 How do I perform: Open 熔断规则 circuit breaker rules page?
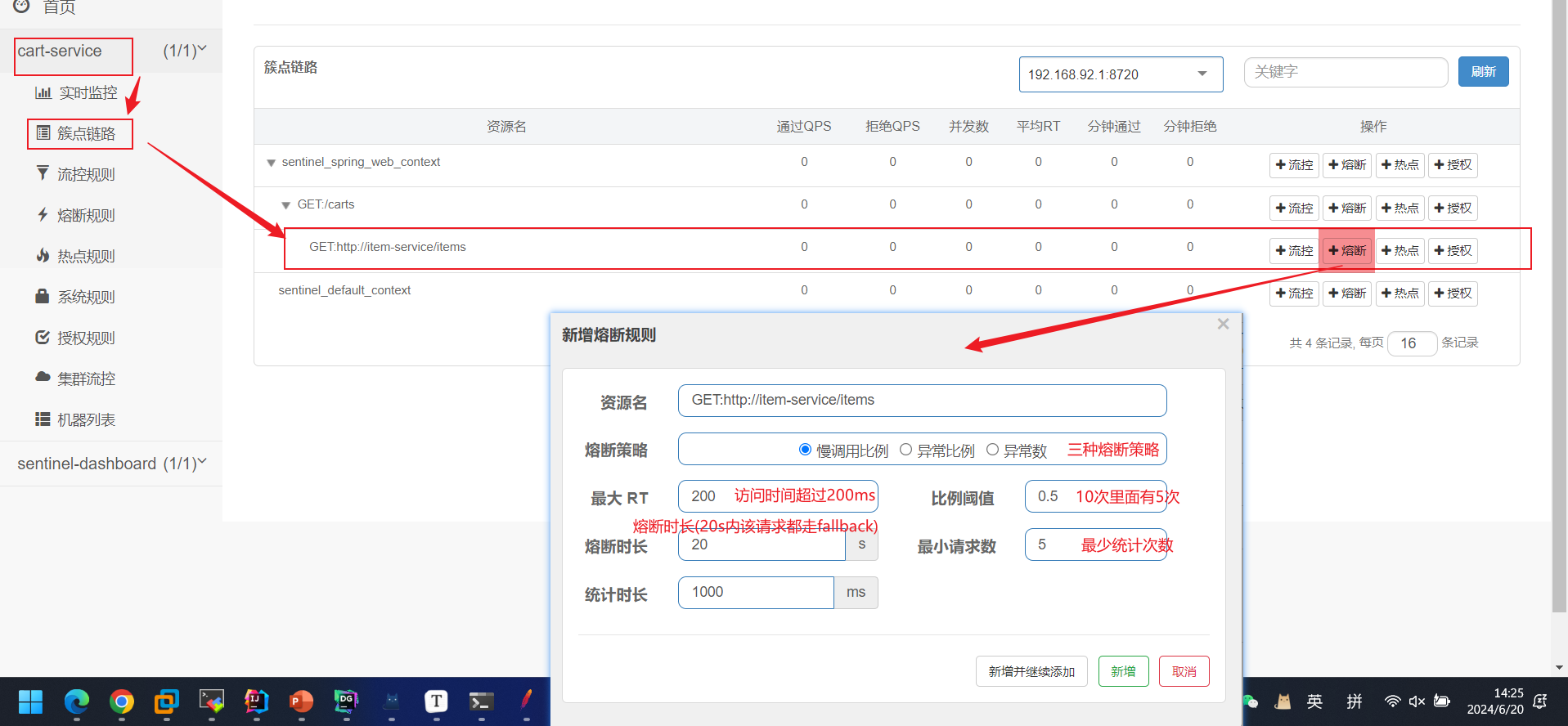77,215
